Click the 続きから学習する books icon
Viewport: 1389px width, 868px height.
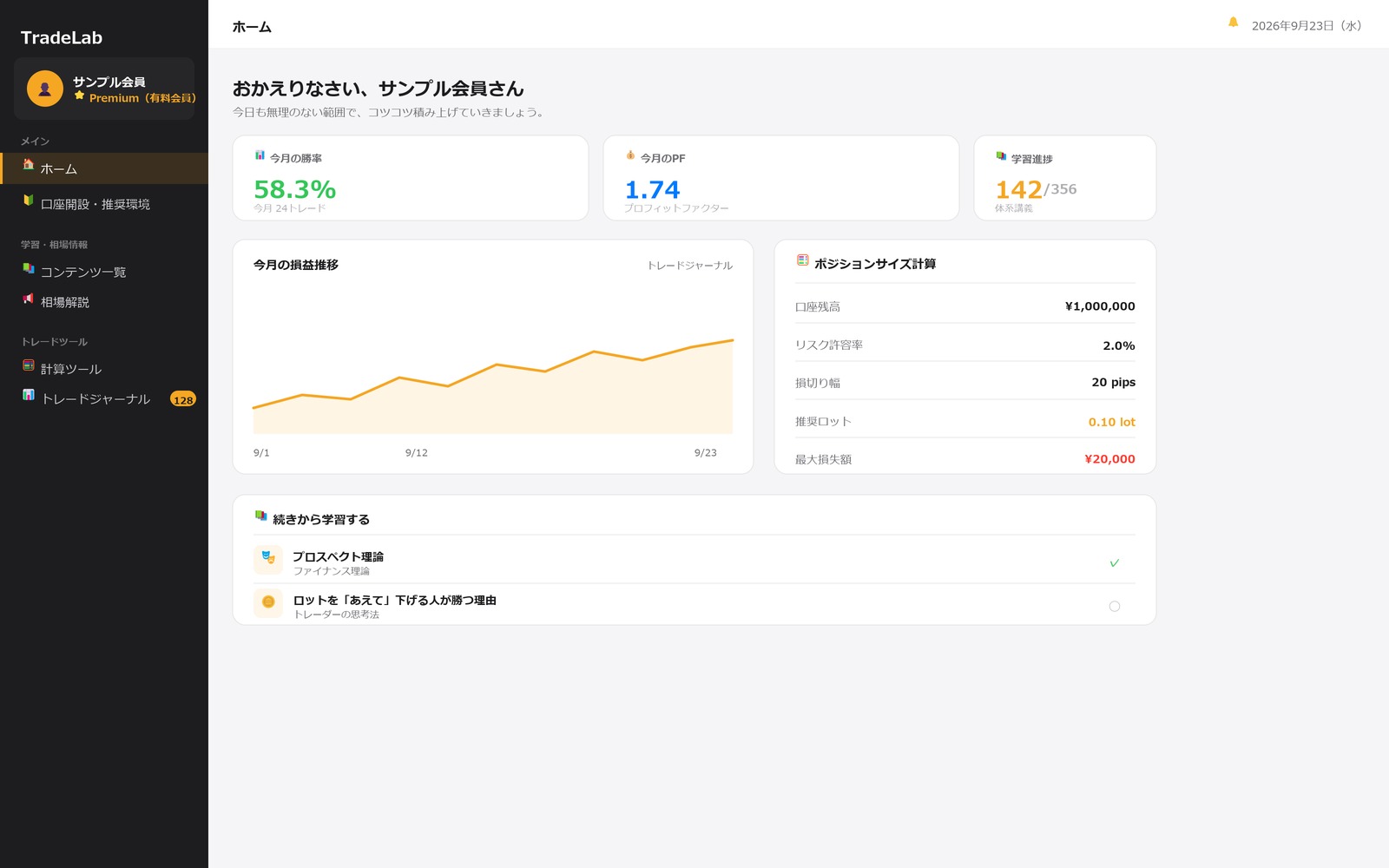click(261, 516)
